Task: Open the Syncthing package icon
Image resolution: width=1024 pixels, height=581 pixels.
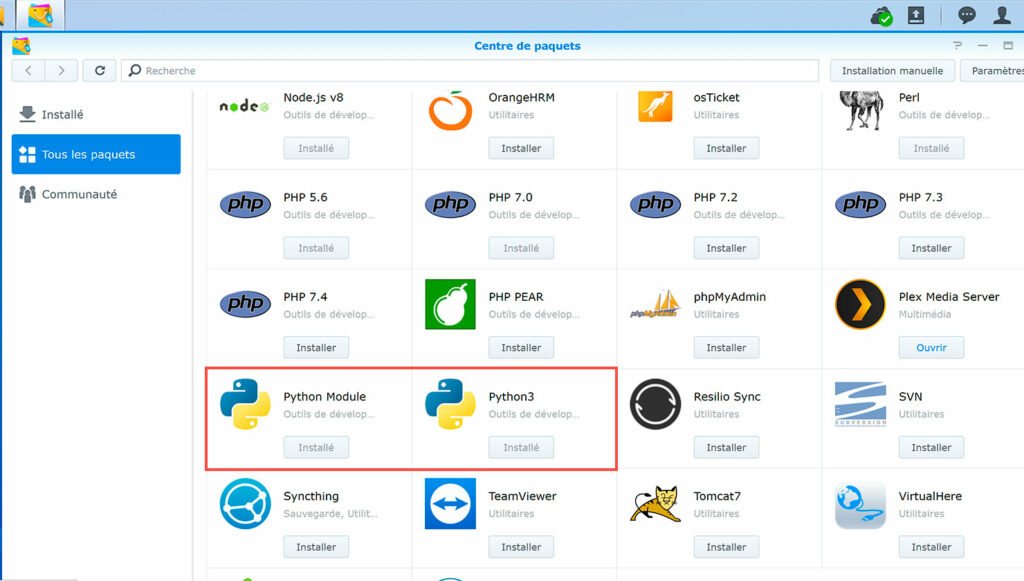Action: point(245,503)
